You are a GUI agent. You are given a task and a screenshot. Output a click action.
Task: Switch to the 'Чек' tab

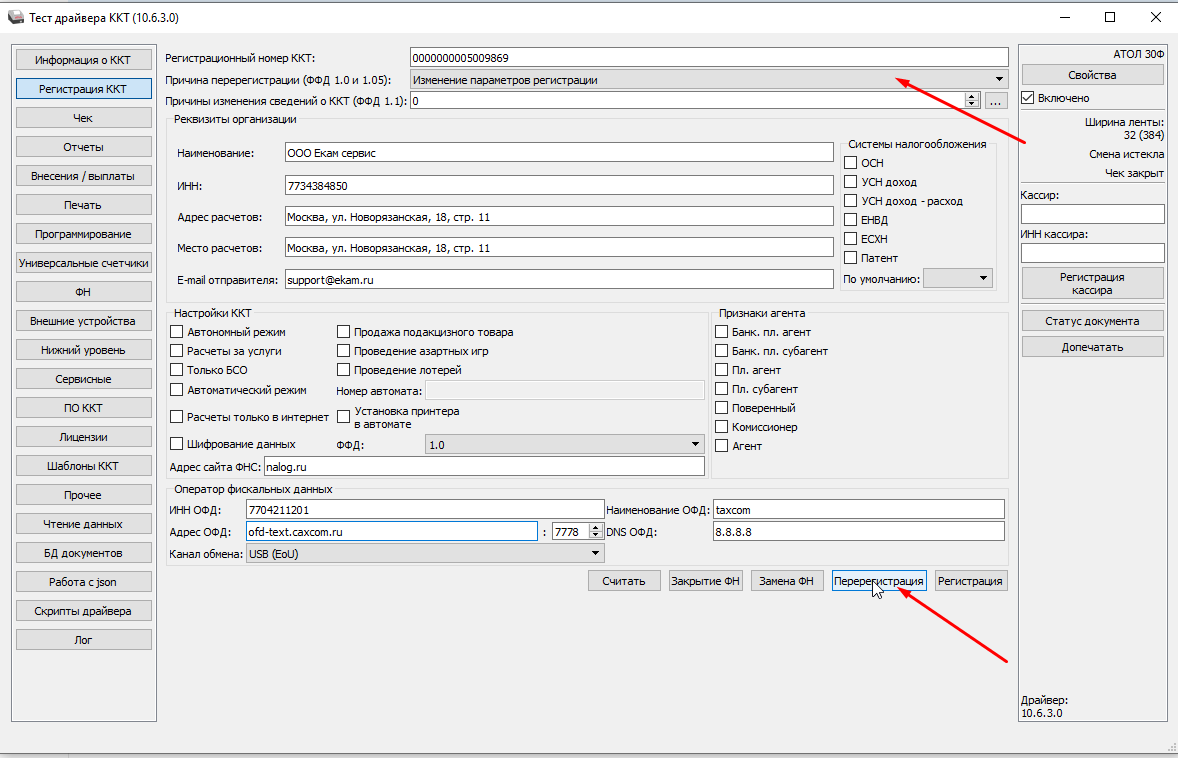click(x=83, y=118)
